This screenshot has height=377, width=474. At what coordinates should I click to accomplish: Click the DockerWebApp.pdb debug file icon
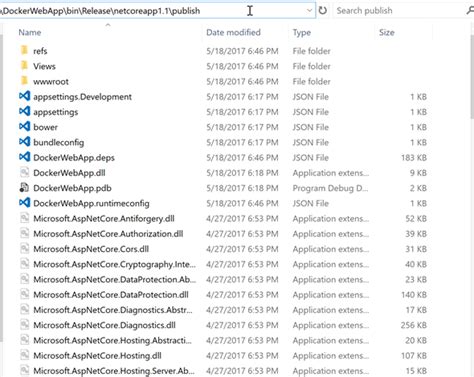24,188
